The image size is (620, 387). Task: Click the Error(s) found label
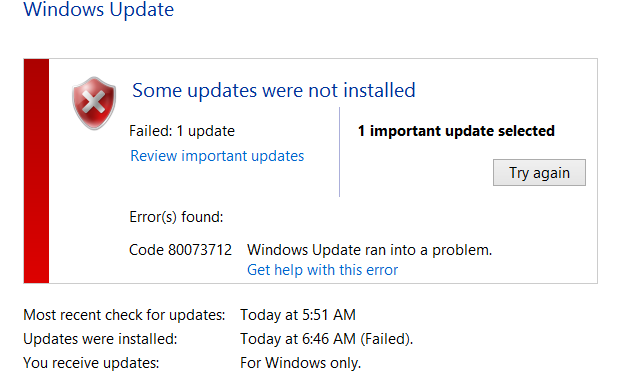[176, 217]
